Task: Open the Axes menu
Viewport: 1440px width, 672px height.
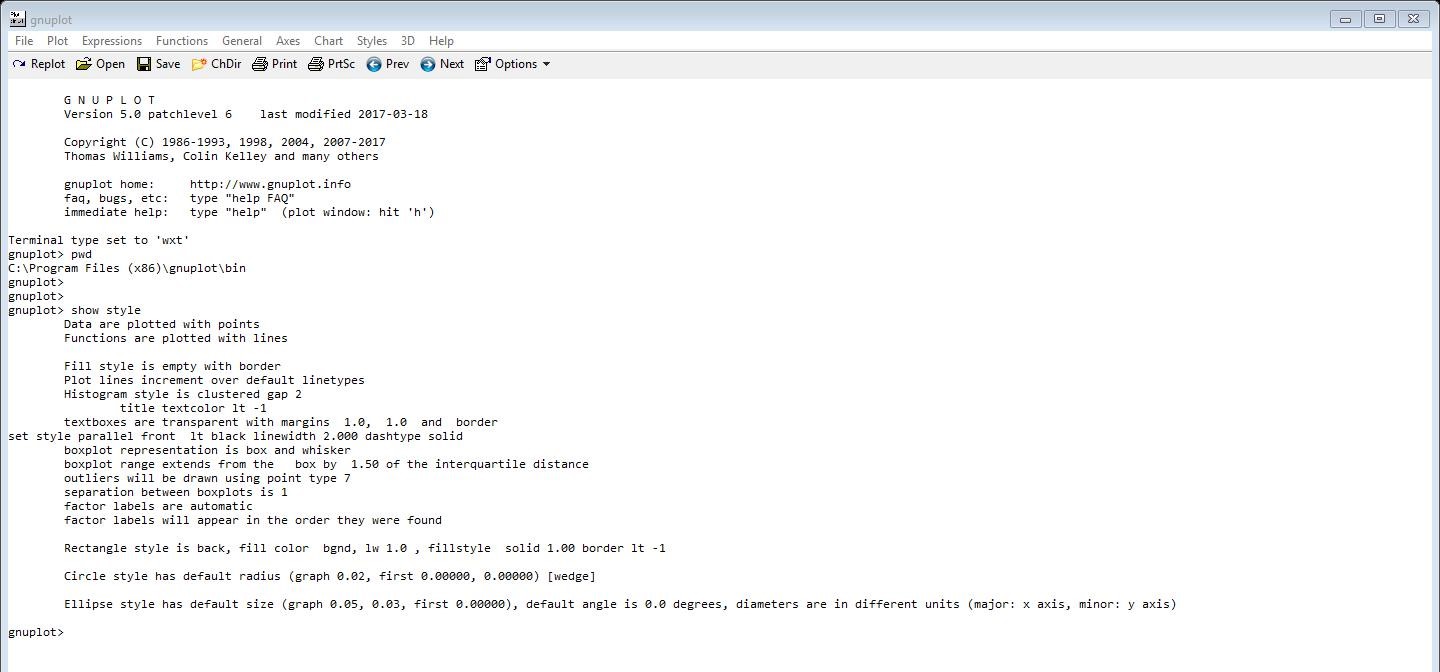Action: click(x=288, y=41)
